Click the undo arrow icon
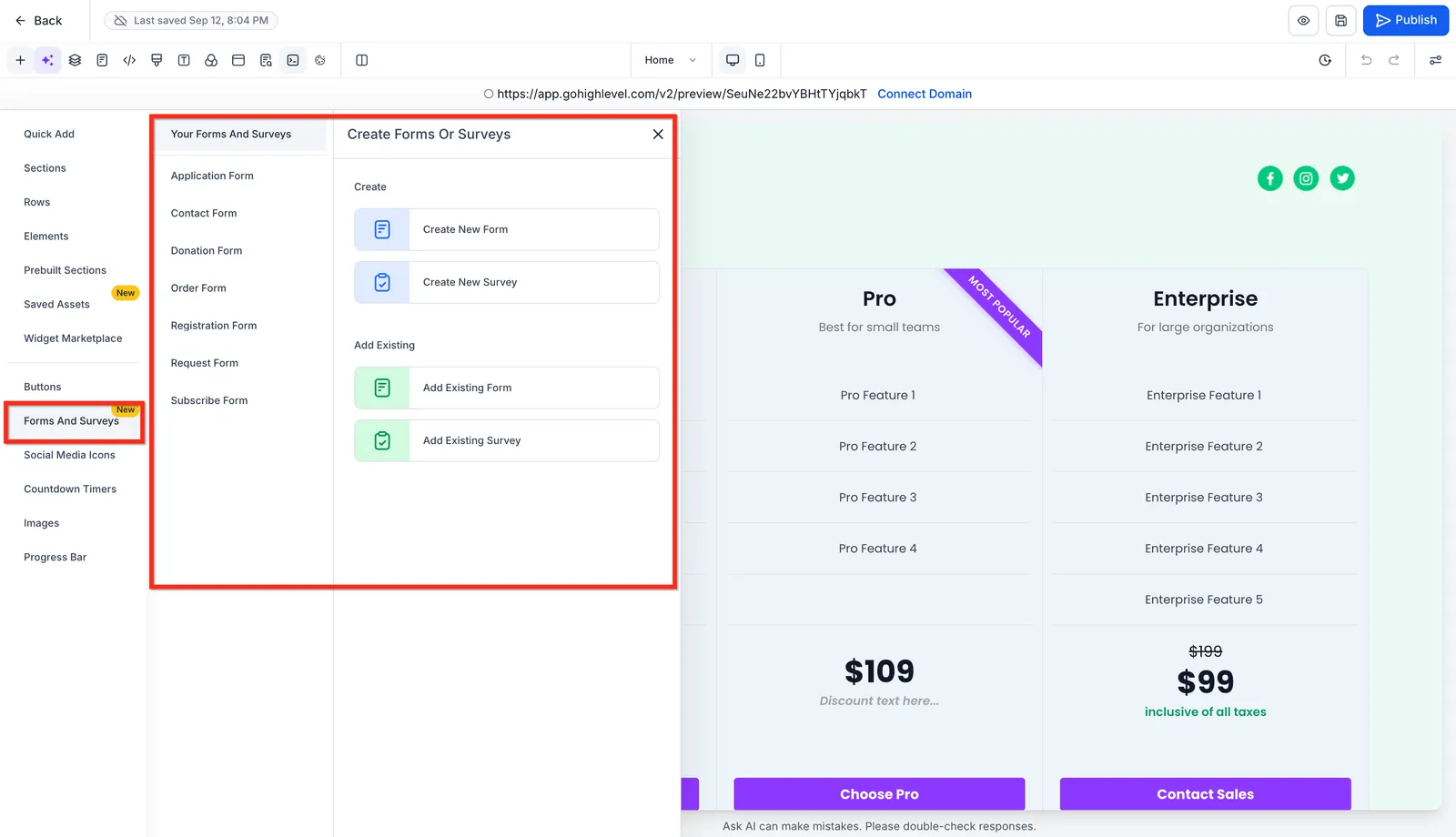The image size is (1456, 837). coord(1366,60)
